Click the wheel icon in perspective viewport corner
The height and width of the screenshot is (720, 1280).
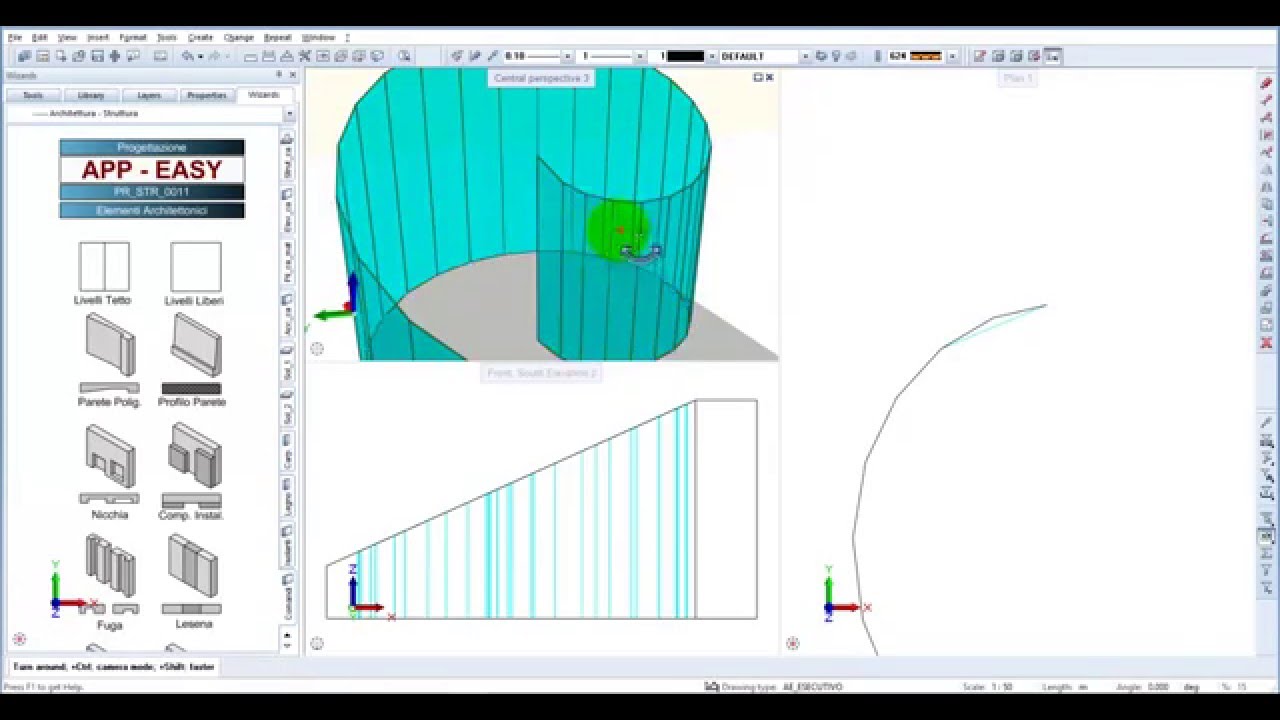(x=317, y=349)
